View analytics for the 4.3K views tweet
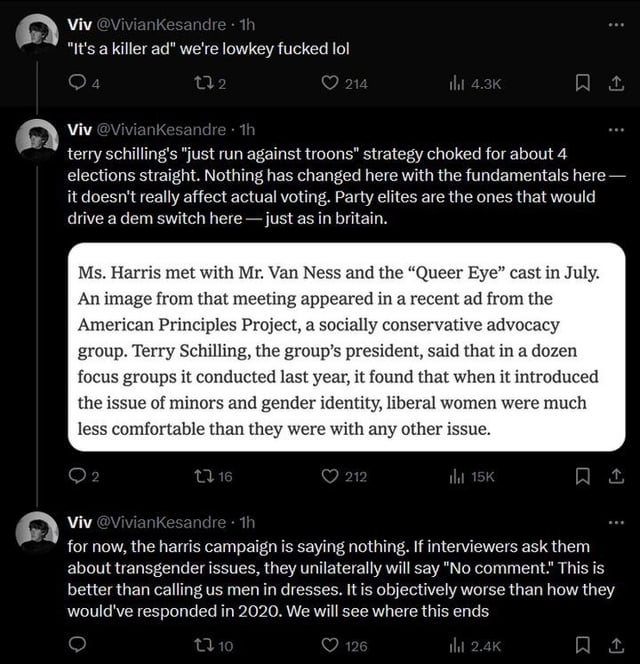Image resolution: width=640 pixels, height=664 pixels. (x=475, y=83)
